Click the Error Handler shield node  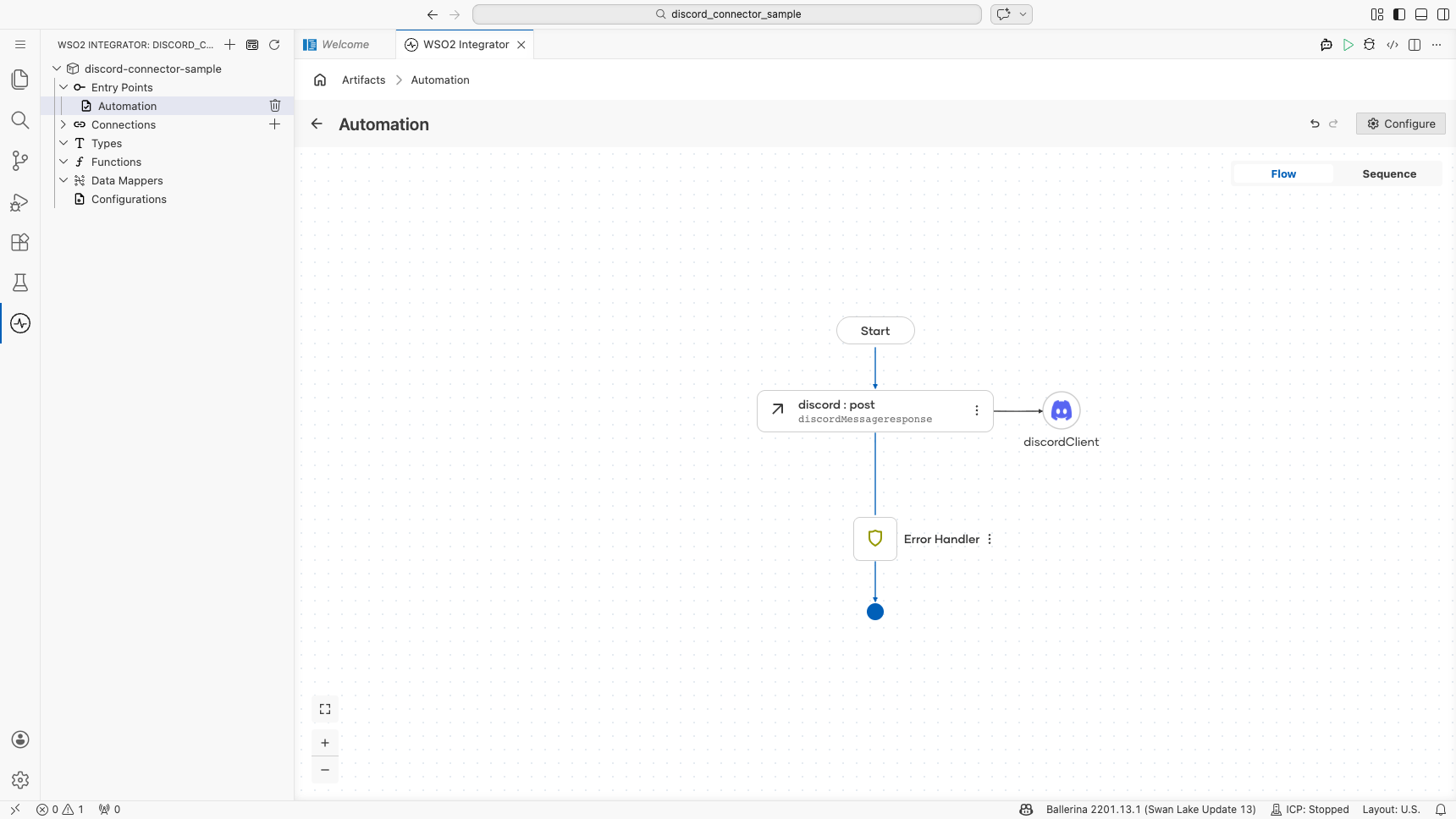875,539
